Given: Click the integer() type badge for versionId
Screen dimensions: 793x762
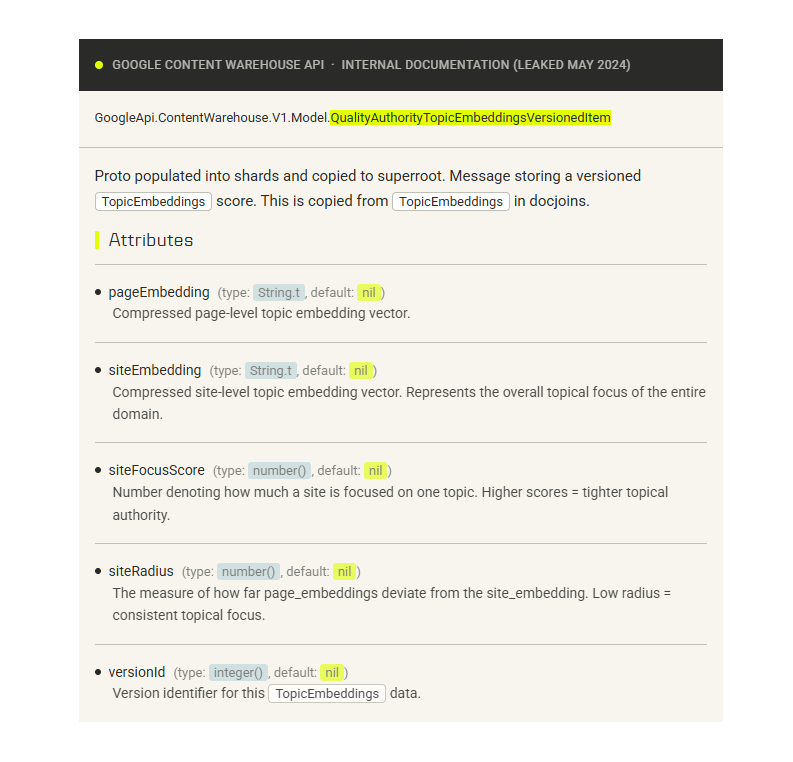Looking at the screenshot, I should click(x=238, y=673).
